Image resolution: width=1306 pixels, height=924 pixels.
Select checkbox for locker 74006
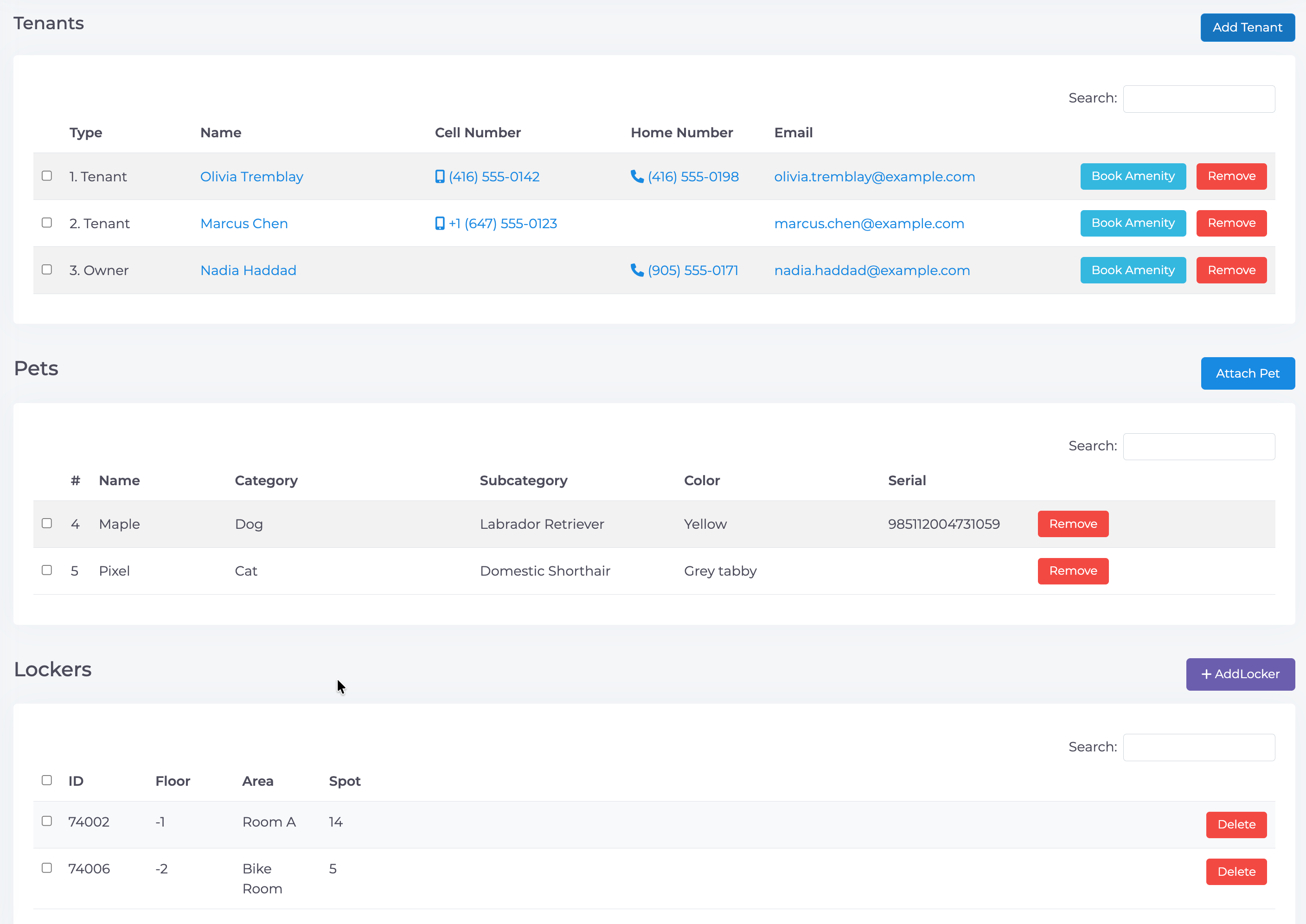[x=47, y=868]
